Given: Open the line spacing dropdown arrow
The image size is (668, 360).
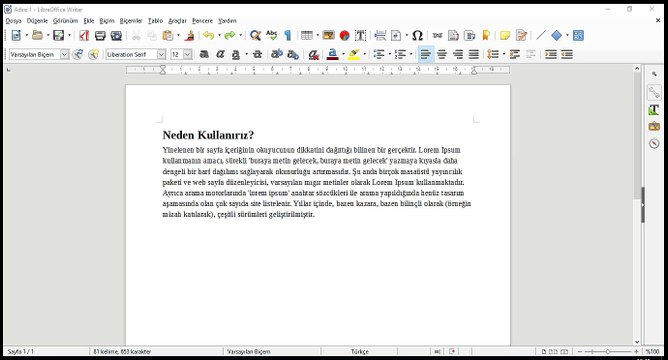Looking at the screenshot, I should (x=504, y=55).
